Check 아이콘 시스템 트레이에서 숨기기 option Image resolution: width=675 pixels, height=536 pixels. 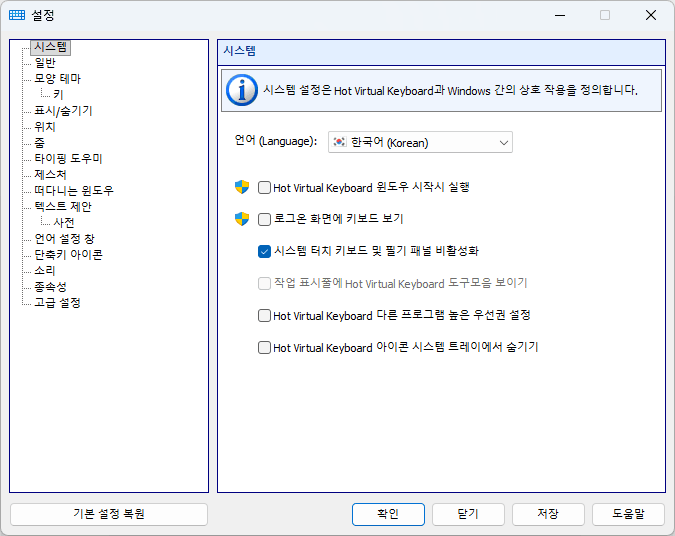pos(264,347)
